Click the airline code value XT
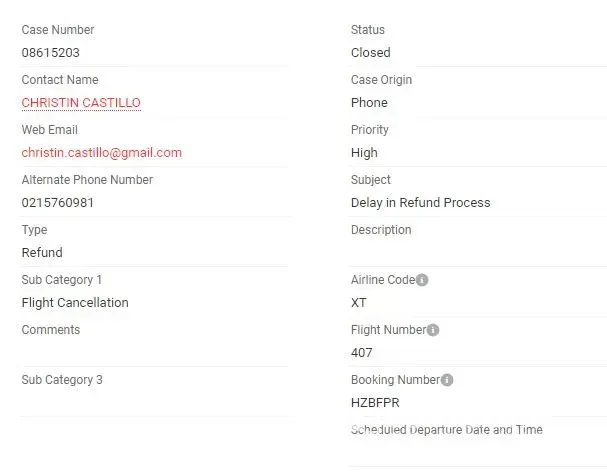The height and width of the screenshot is (473, 607). click(359, 303)
